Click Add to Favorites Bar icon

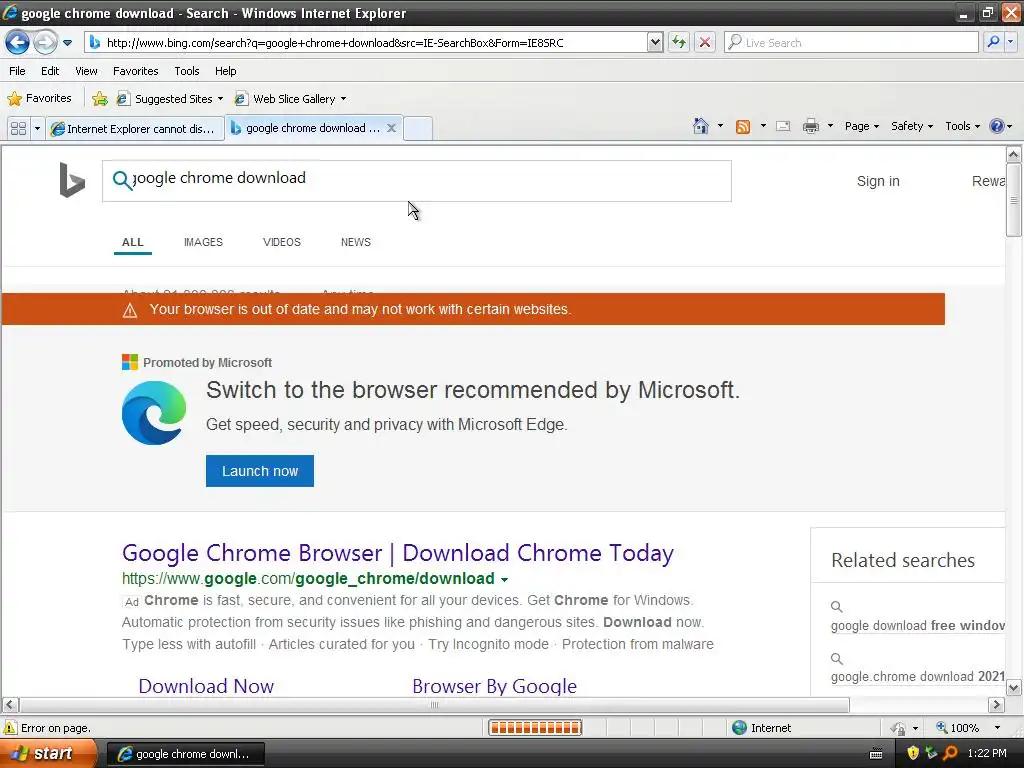click(x=99, y=99)
